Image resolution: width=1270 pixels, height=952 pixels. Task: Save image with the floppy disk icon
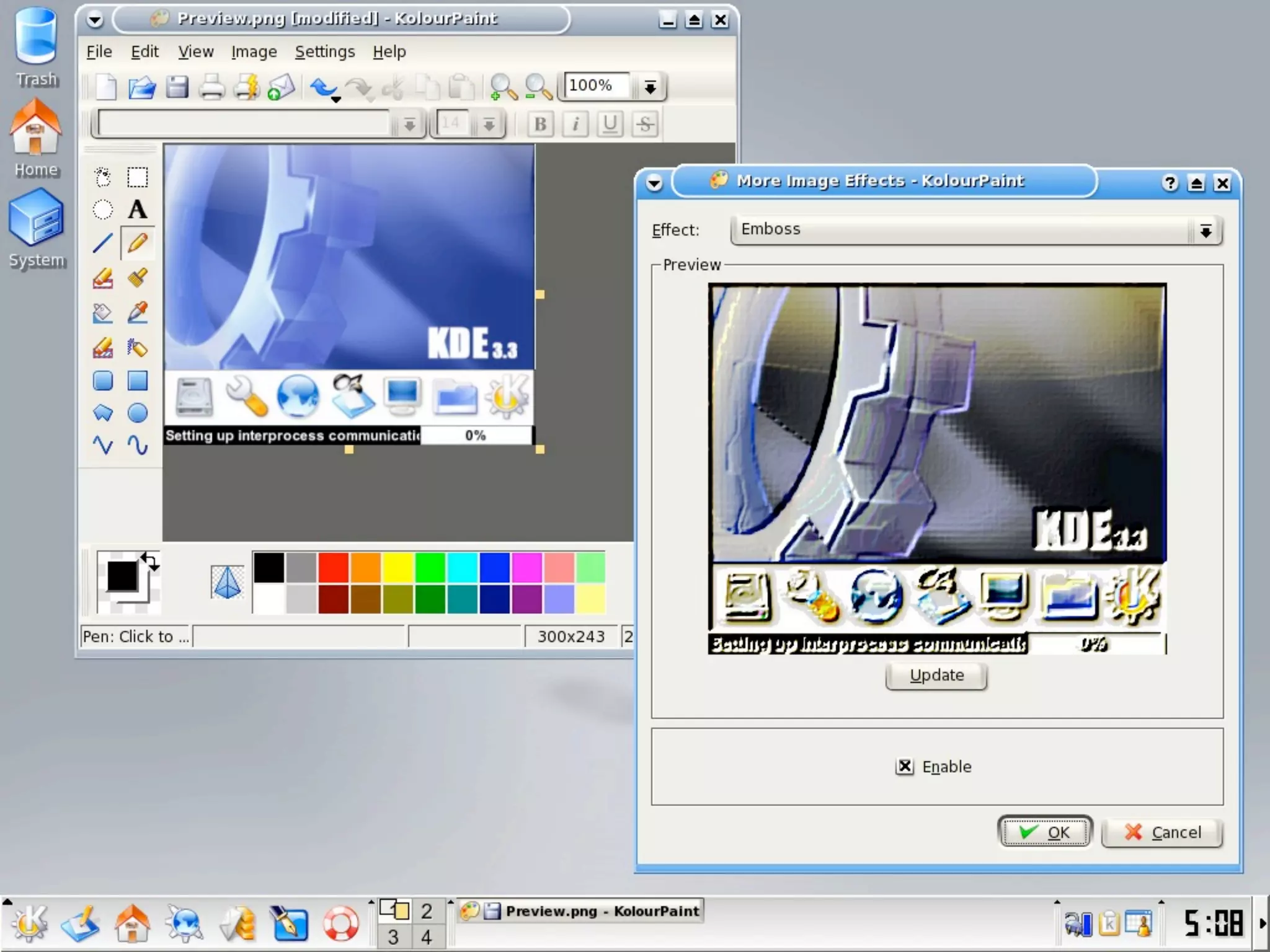pyautogui.click(x=177, y=87)
